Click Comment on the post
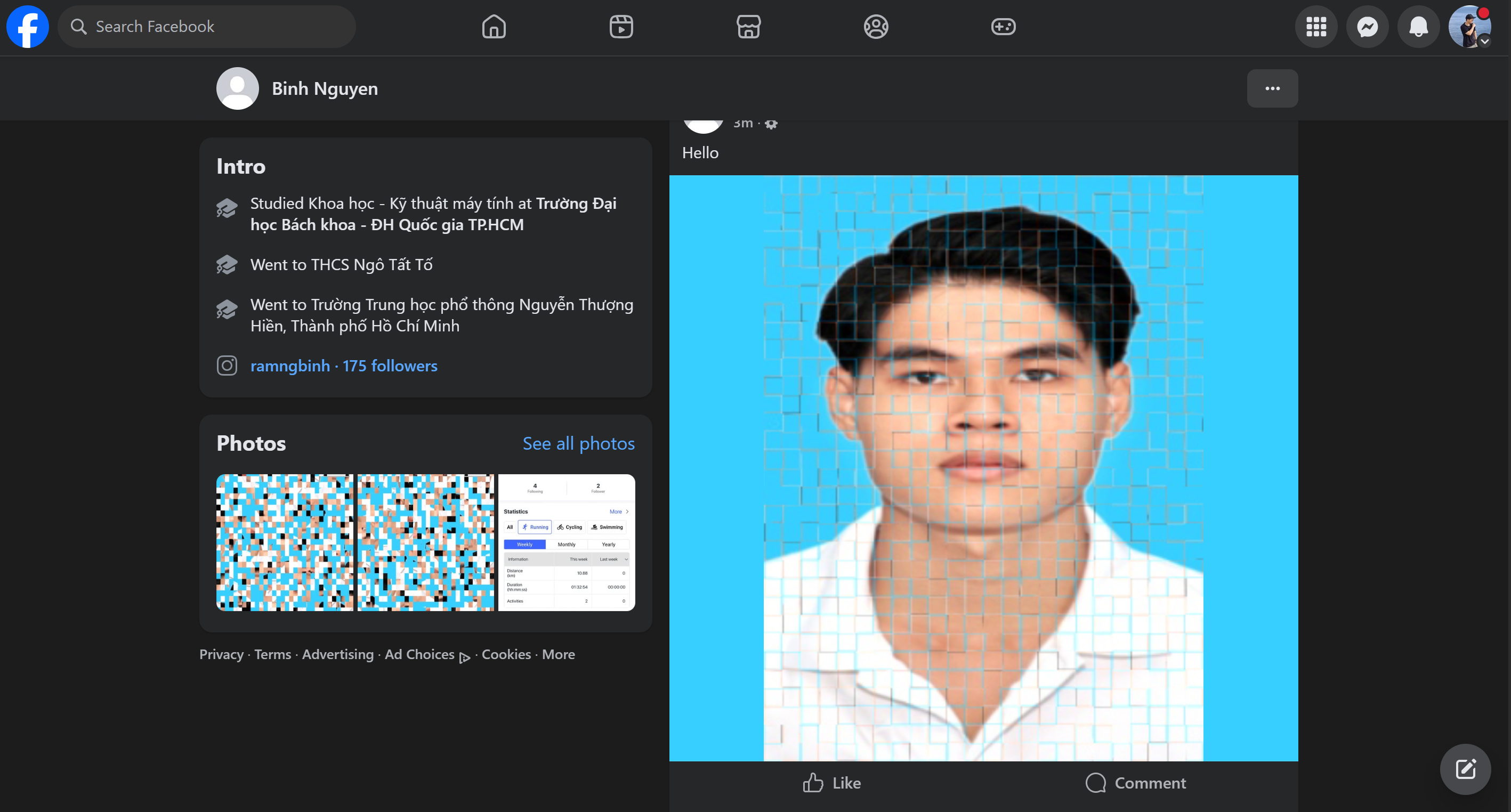 (1136, 783)
